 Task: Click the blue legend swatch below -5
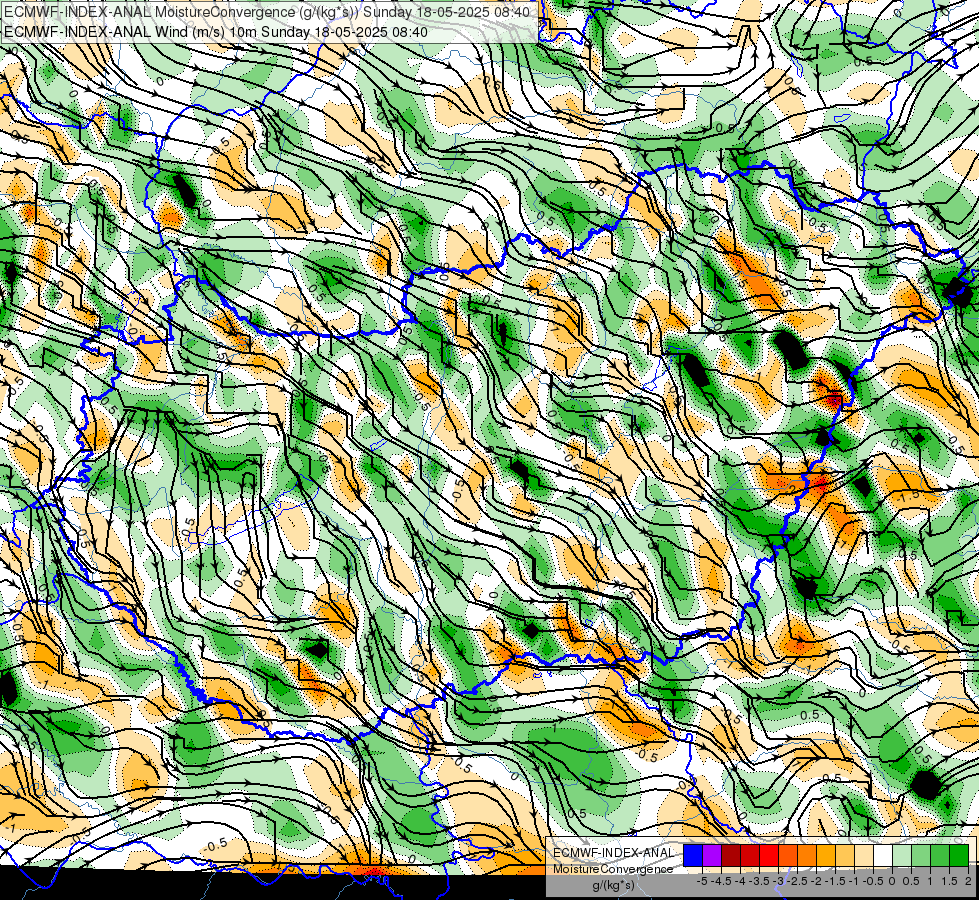tap(693, 855)
